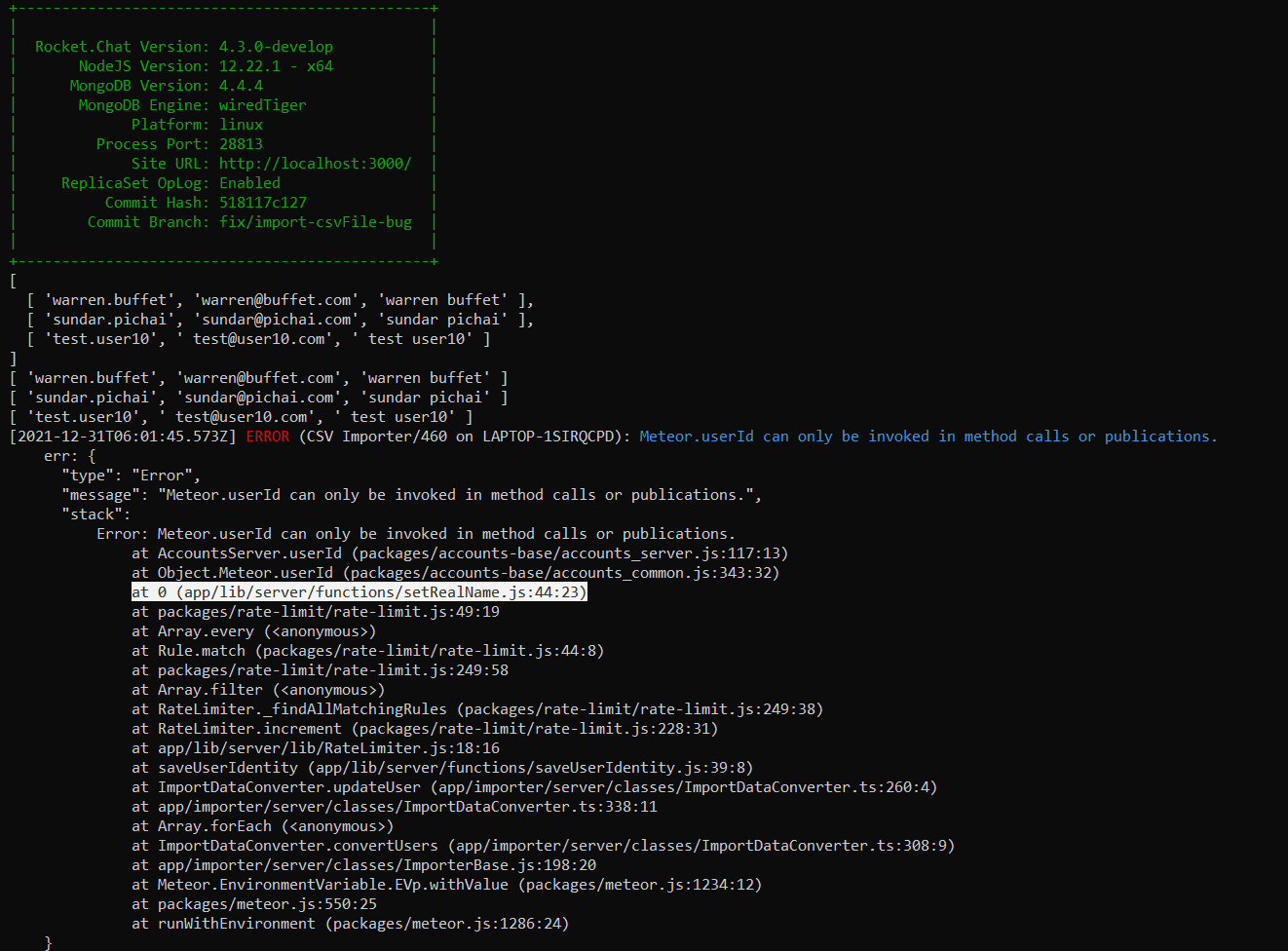
Task: Click the Rocket.Chat version 4.3.0-develop
Action: [276, 47]
